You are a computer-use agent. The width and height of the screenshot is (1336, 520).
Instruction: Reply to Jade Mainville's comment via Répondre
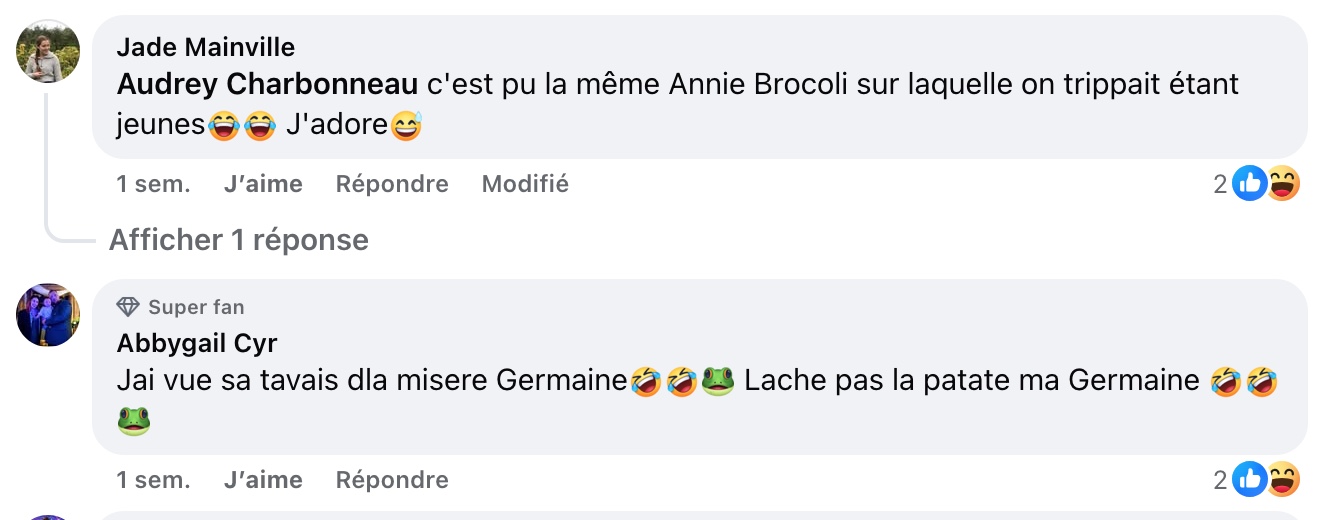(392, 184)
